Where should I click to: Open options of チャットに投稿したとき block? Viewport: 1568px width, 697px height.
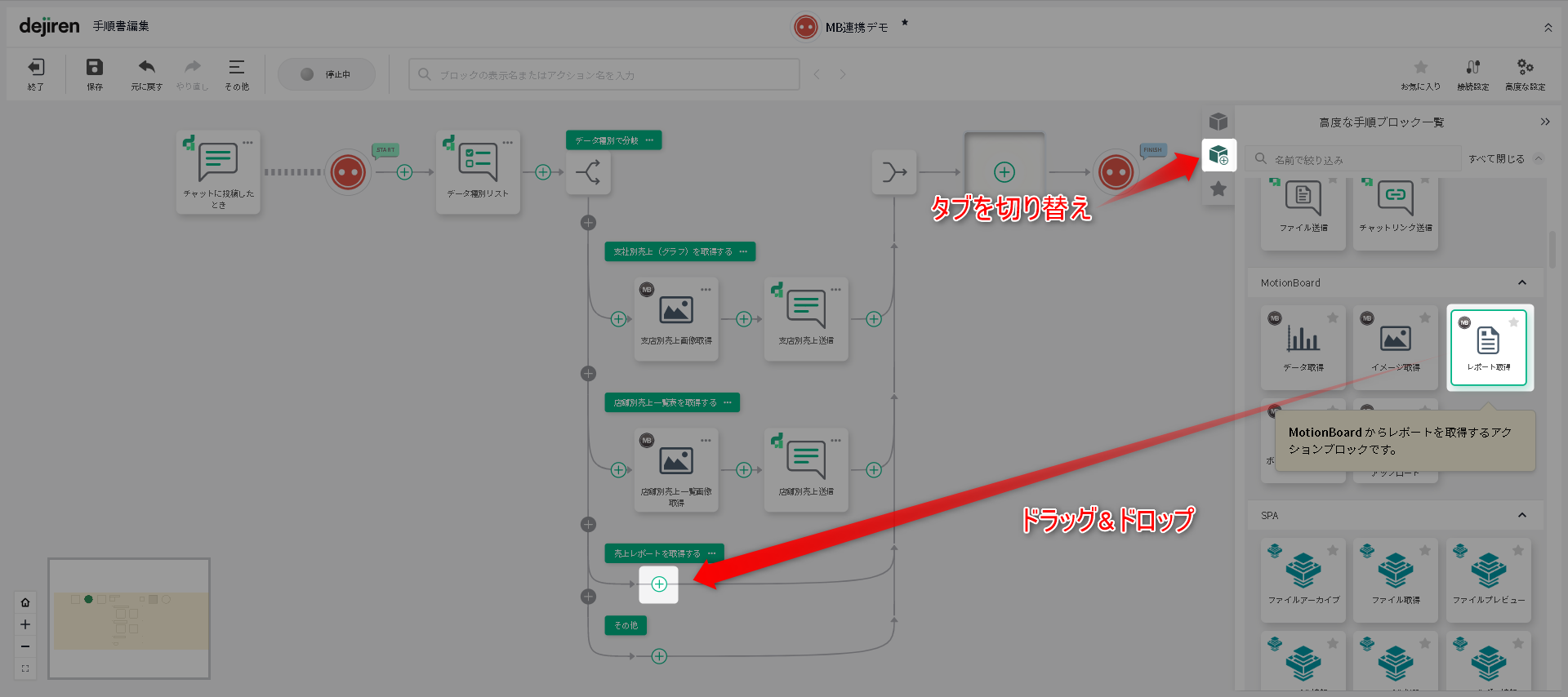click(x=247, y=142)
